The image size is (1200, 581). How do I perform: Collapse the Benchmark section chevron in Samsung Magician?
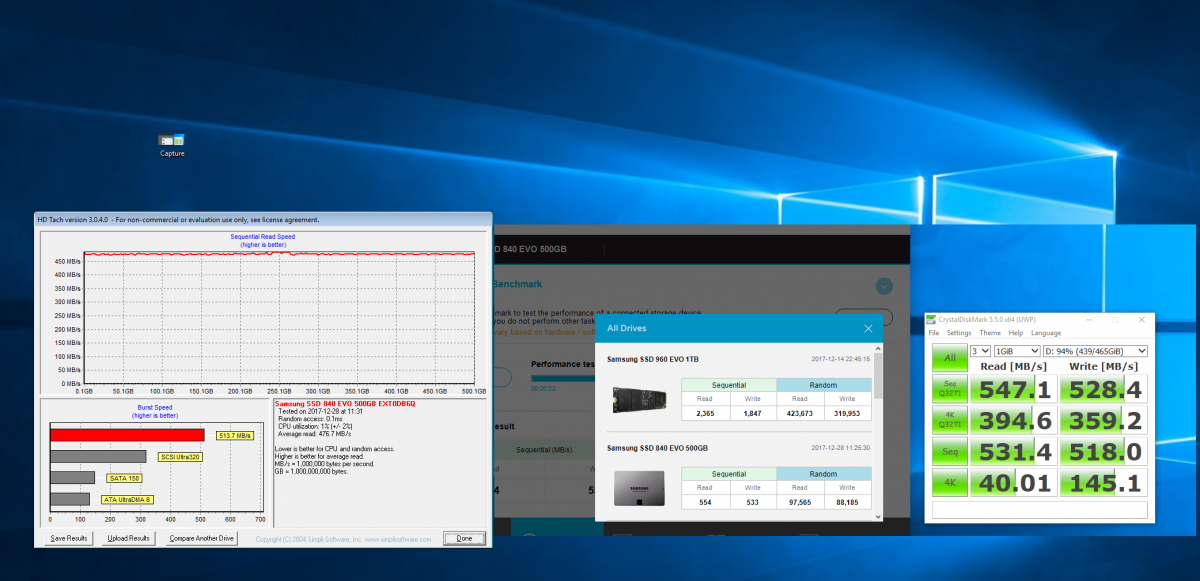click(x=884, y=286)
